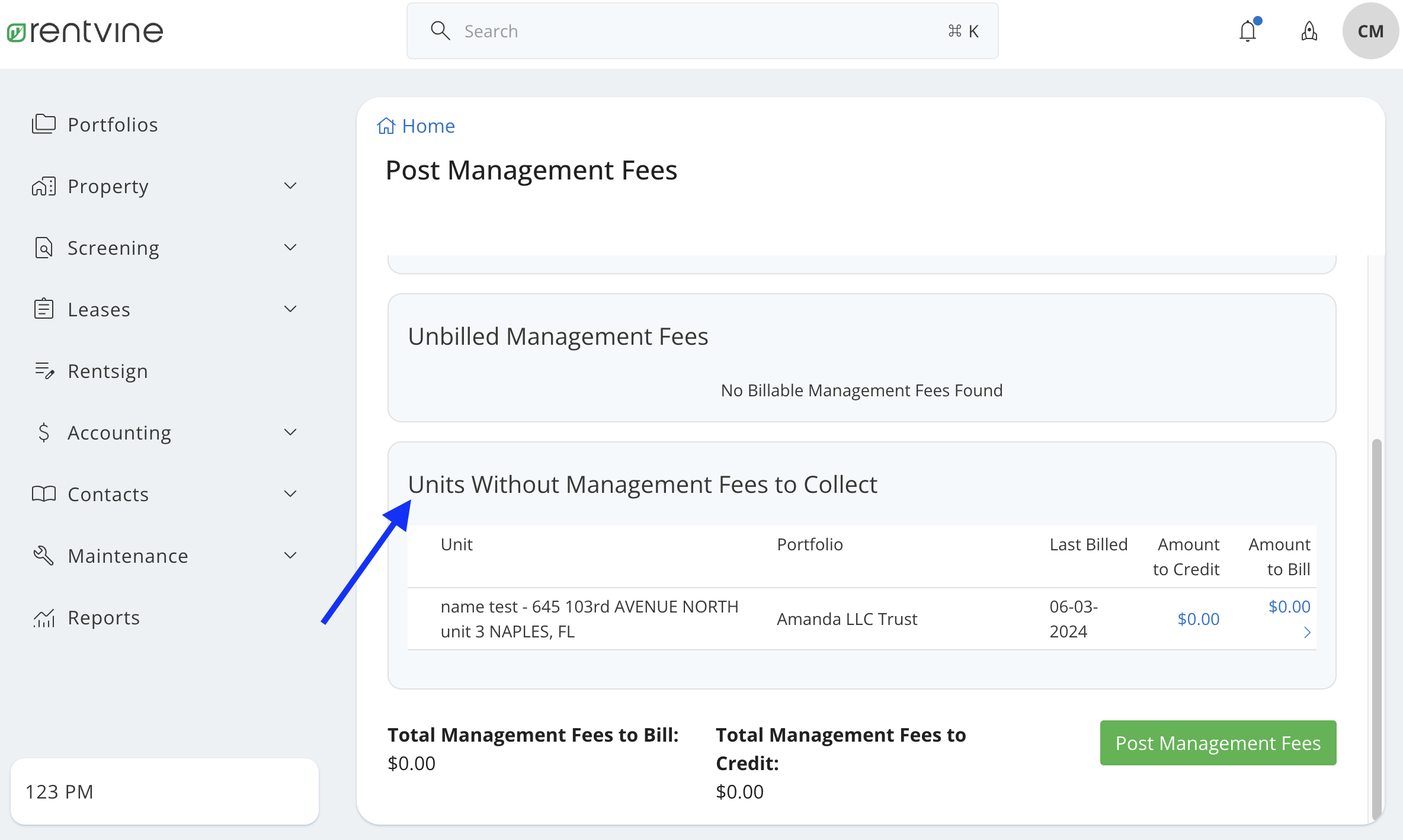Collapse the Maintenance section chevron
The width and height of the screenshot is (1403, 840).
coord(290,555)
